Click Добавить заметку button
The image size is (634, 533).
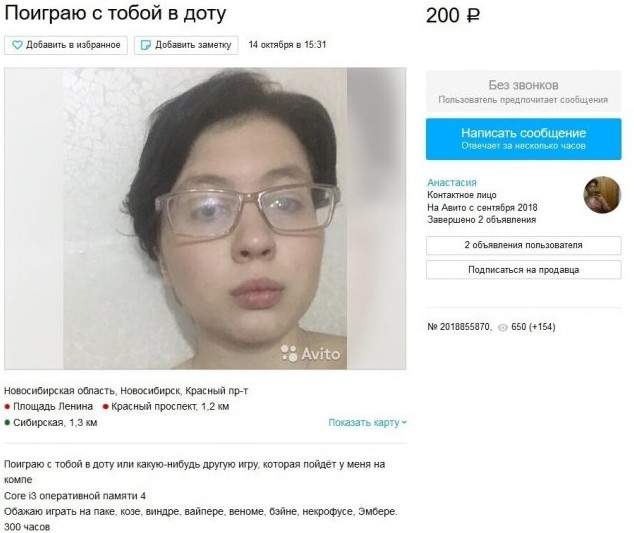[x=186, y=45]
